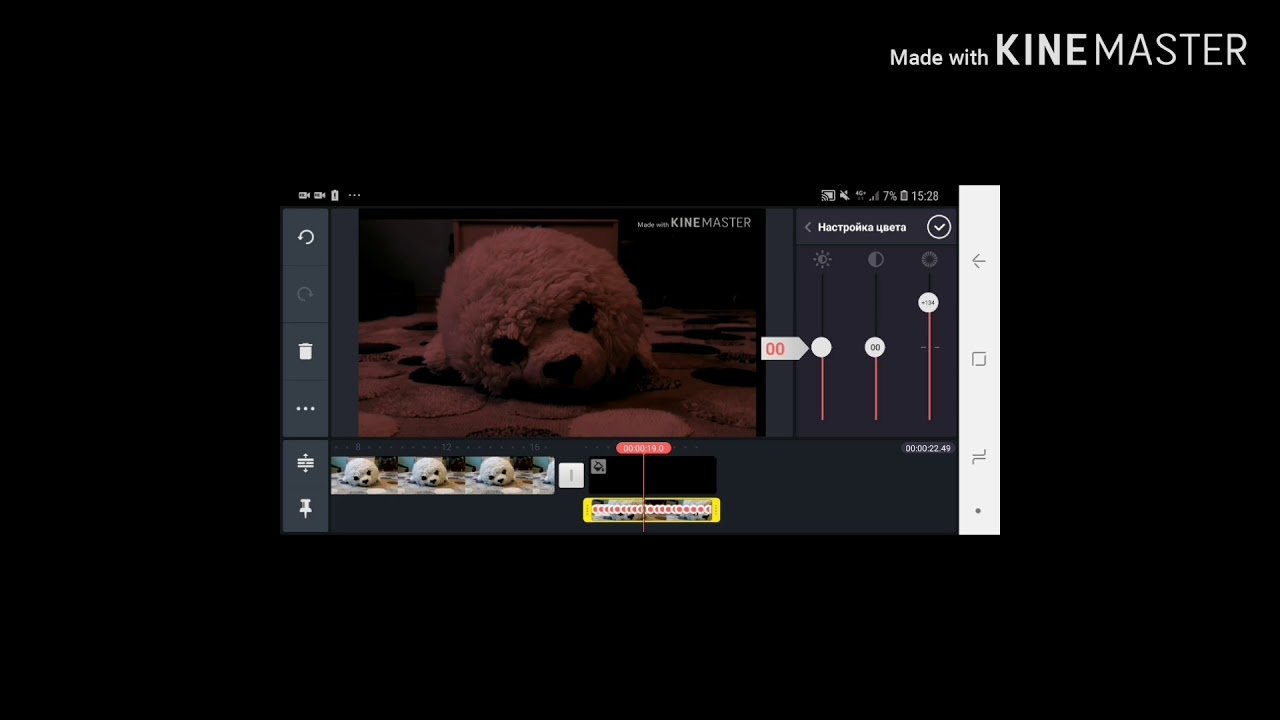
Task: Tap the undo arrow icon
Action: coord(306,237)
